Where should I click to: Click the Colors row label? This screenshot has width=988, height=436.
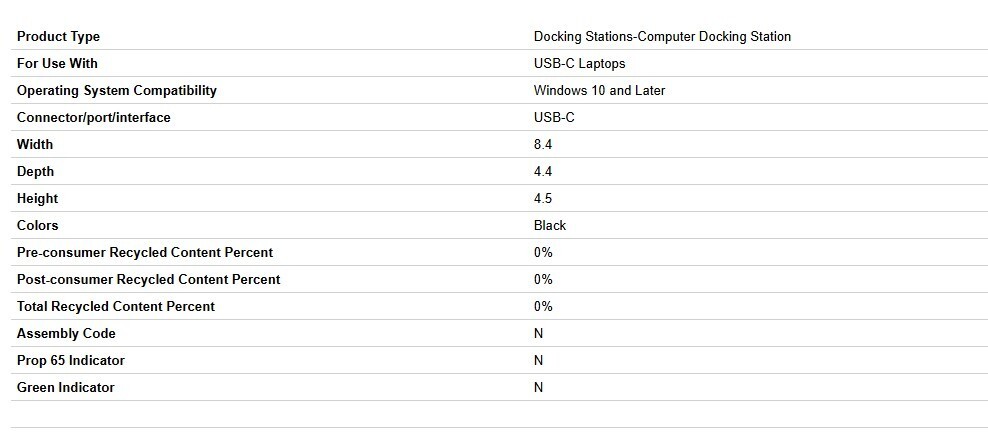click(37, 226)
